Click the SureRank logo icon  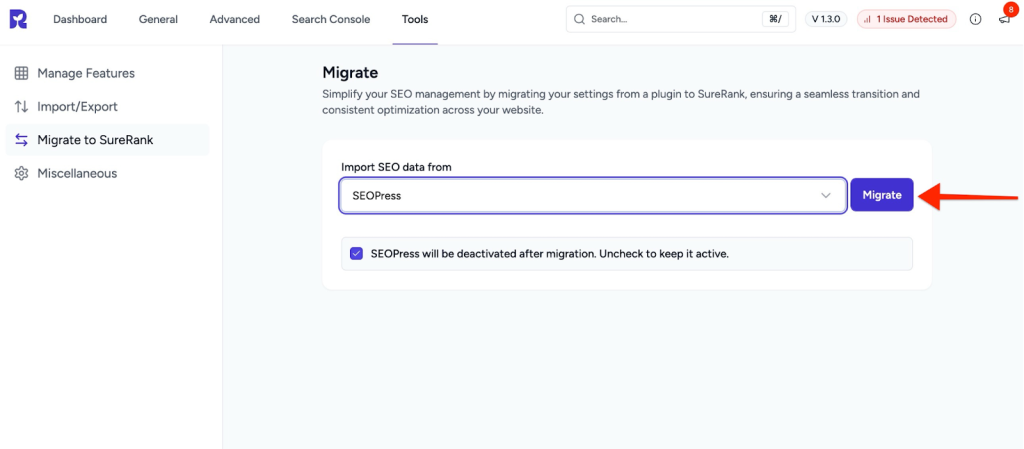(18, 20)
